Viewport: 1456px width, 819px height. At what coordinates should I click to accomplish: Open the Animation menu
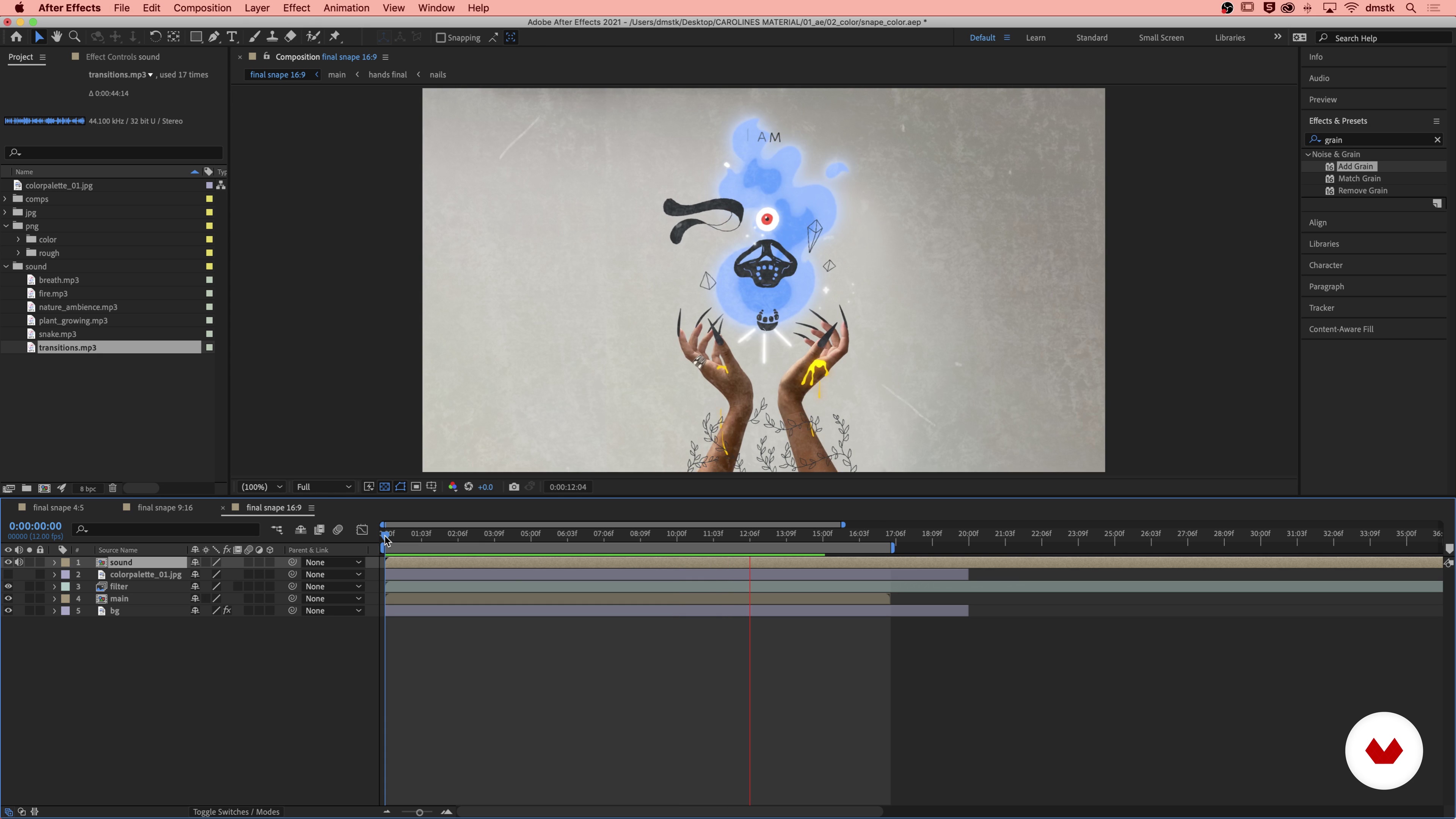[x=346, y=8]
